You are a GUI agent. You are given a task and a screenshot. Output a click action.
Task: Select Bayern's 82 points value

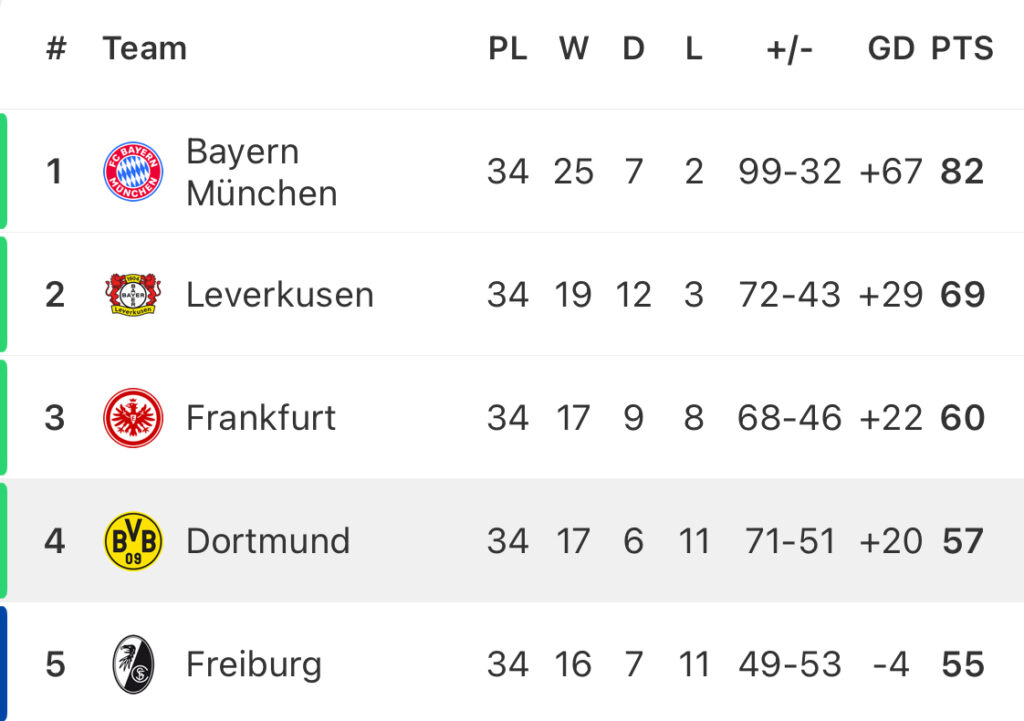click(x=962, y=172)
